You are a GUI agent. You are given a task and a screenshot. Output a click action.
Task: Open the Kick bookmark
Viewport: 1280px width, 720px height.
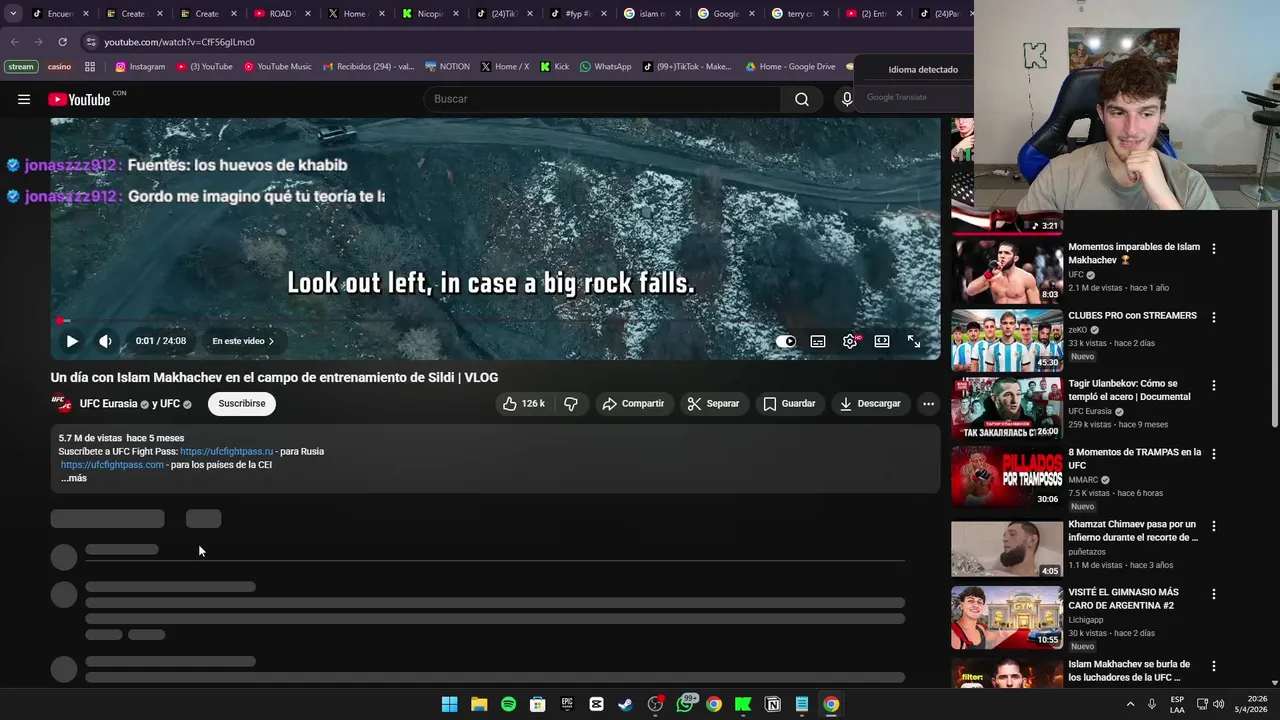point(555,67)
